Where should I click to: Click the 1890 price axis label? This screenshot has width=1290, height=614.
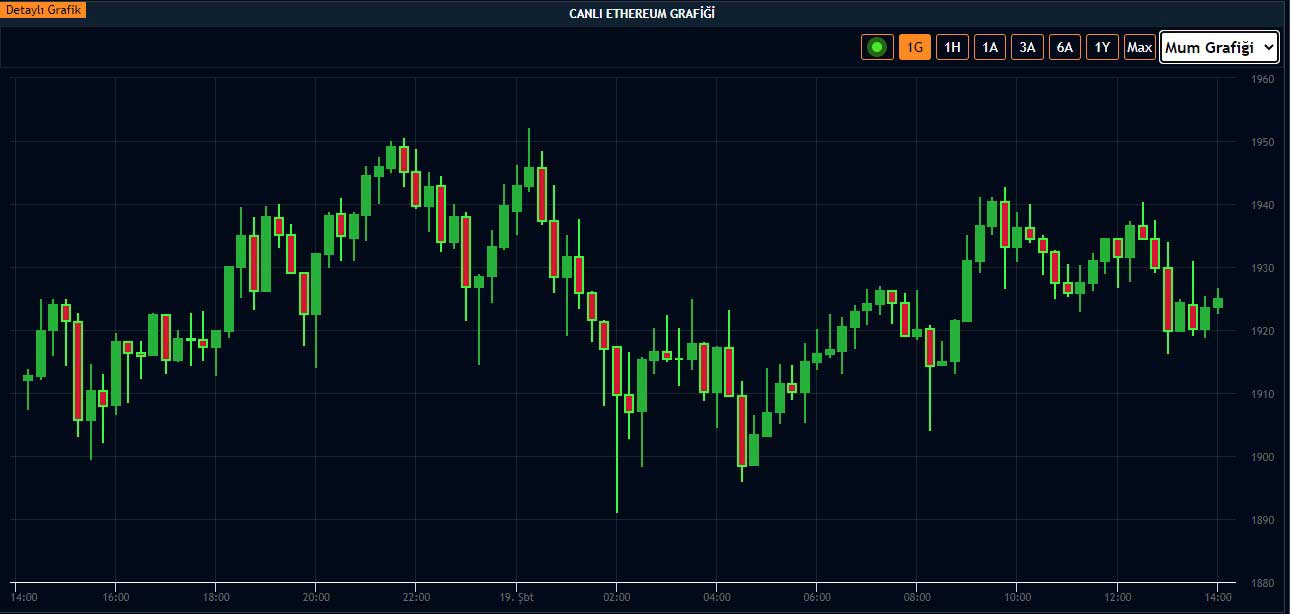1263,520
